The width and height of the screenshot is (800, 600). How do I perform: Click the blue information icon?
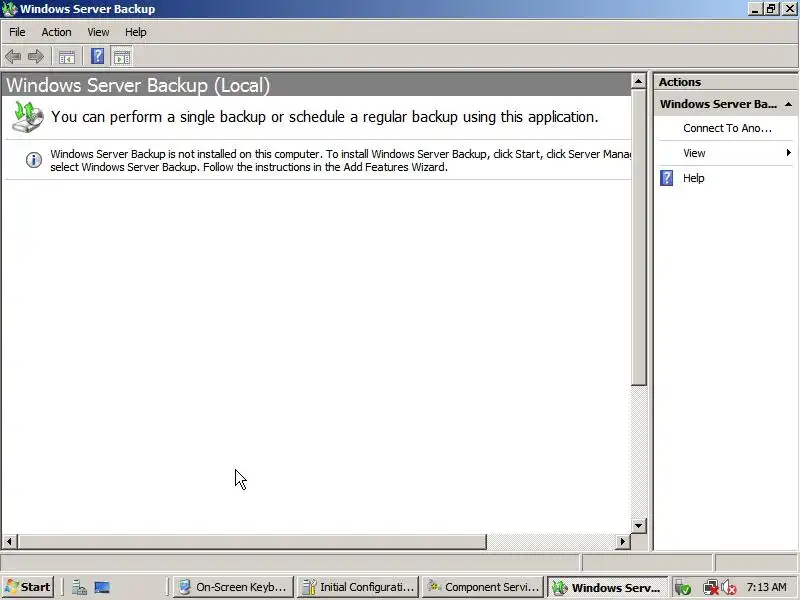click(x=34, y=160)
